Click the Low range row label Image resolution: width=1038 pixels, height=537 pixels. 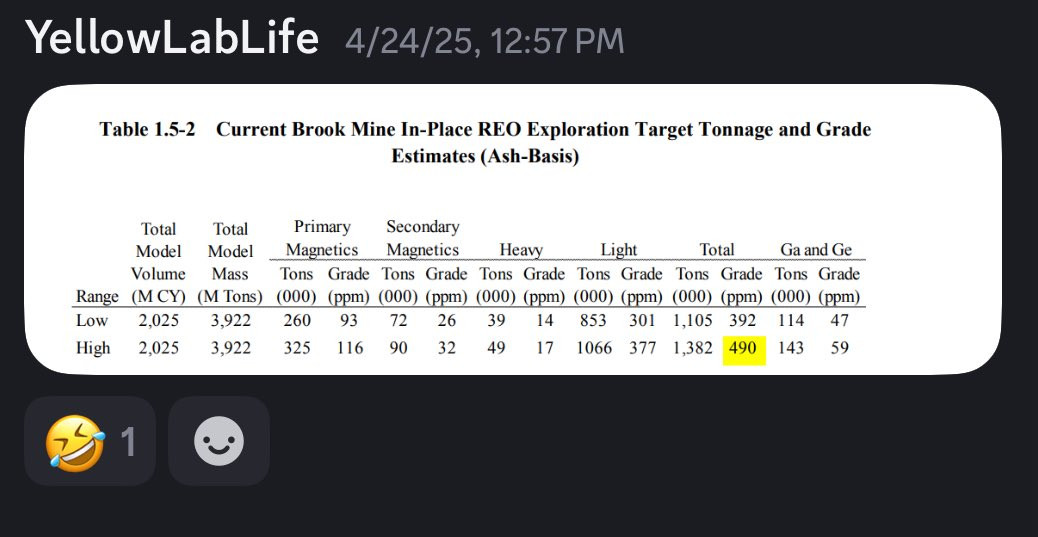[x=92, y=320]
